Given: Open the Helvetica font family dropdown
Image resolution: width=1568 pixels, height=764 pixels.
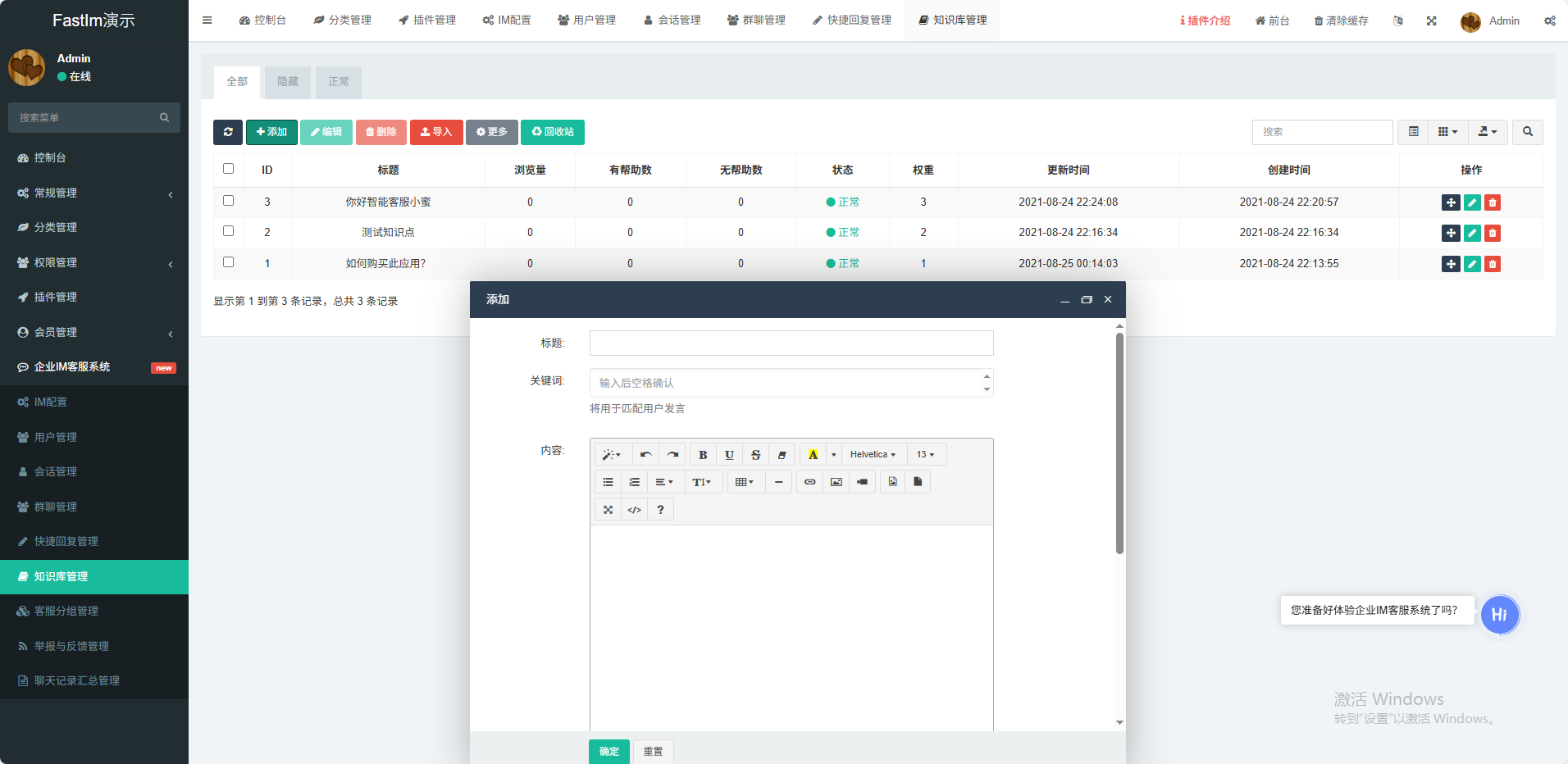Looking at the screenshot, I should pos(873,455).
